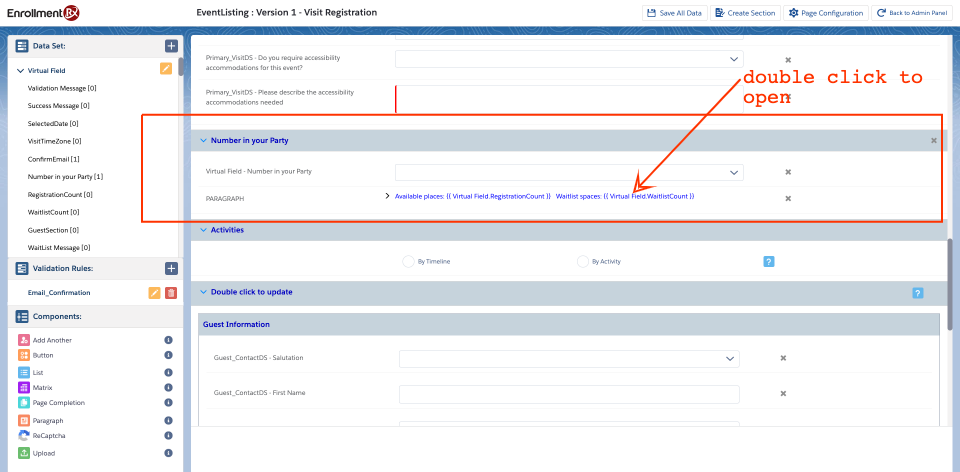Collapse the Activities section
960x472 pixels.
click(x=203, y=230)
